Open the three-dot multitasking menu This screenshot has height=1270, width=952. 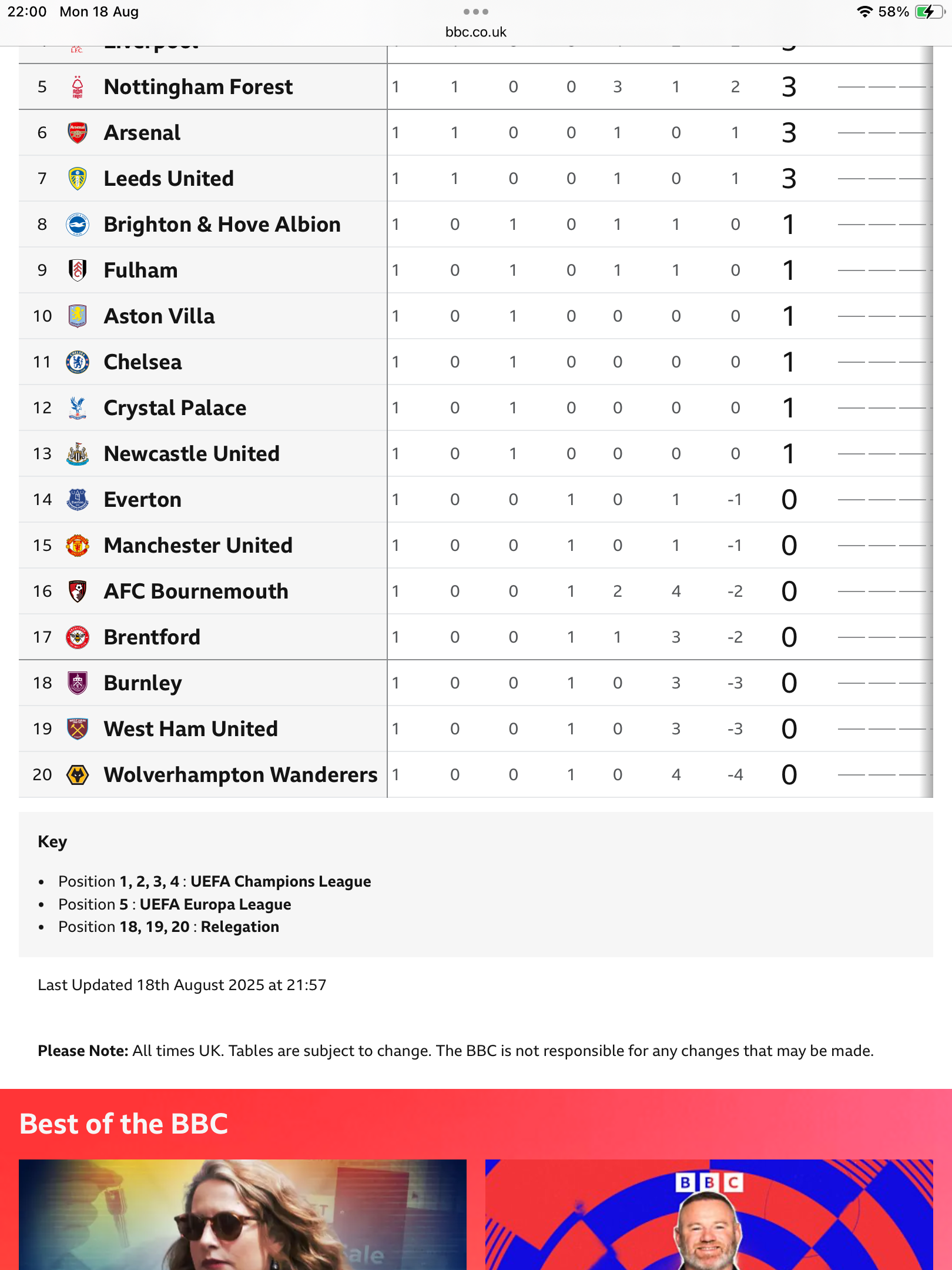[475, 12]
